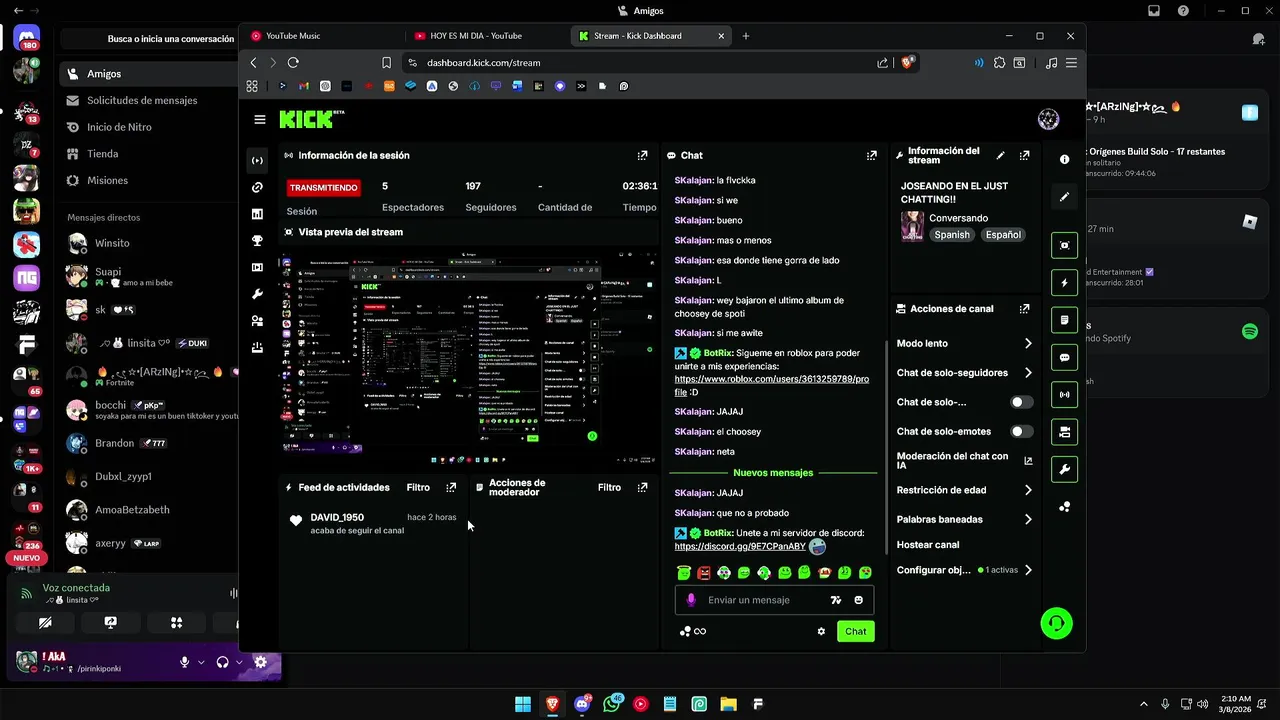
Task: Open a new browser tab
Action: coord(745,36)
